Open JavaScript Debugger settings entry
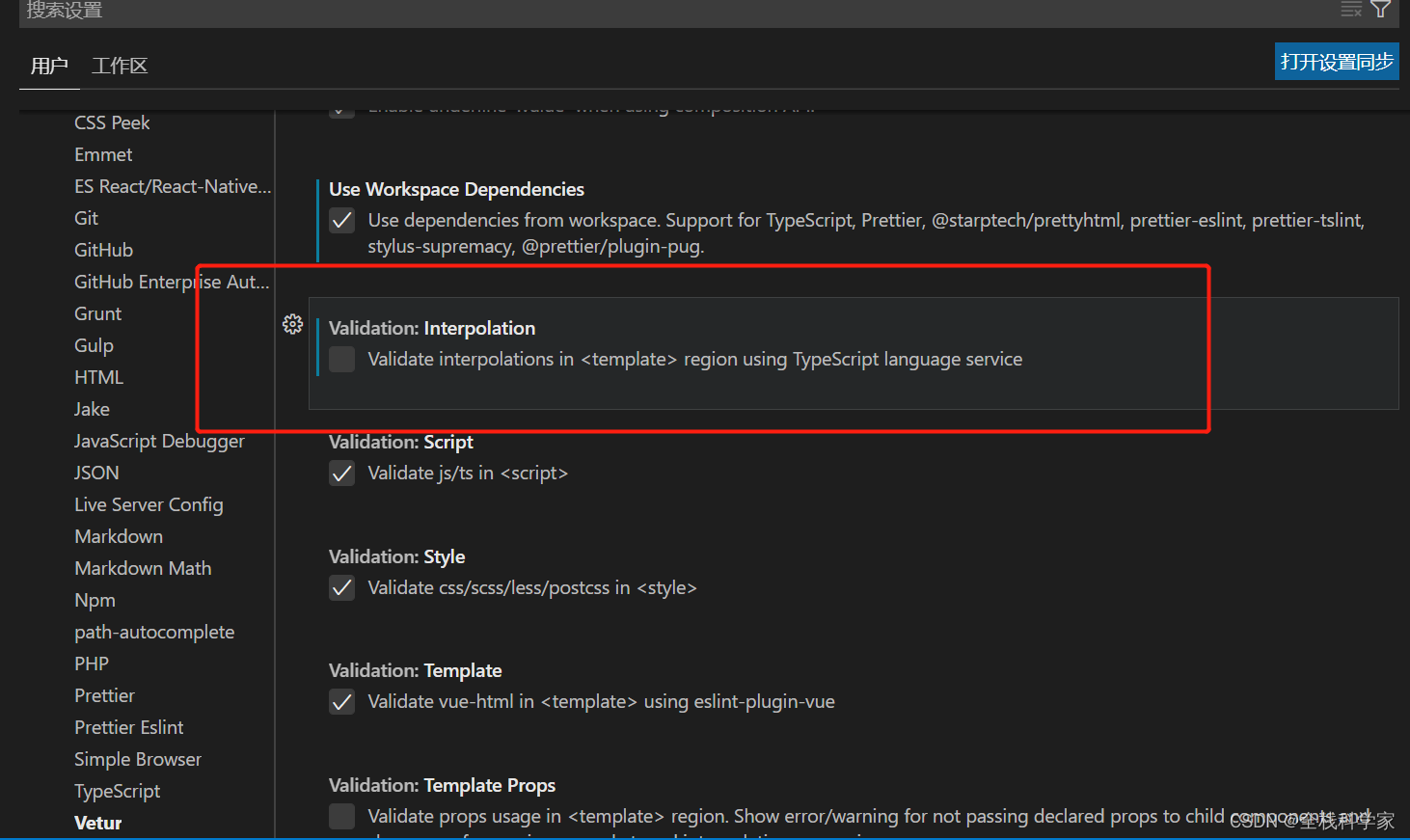Screen dimensions: 1410x840 point(159,441)
